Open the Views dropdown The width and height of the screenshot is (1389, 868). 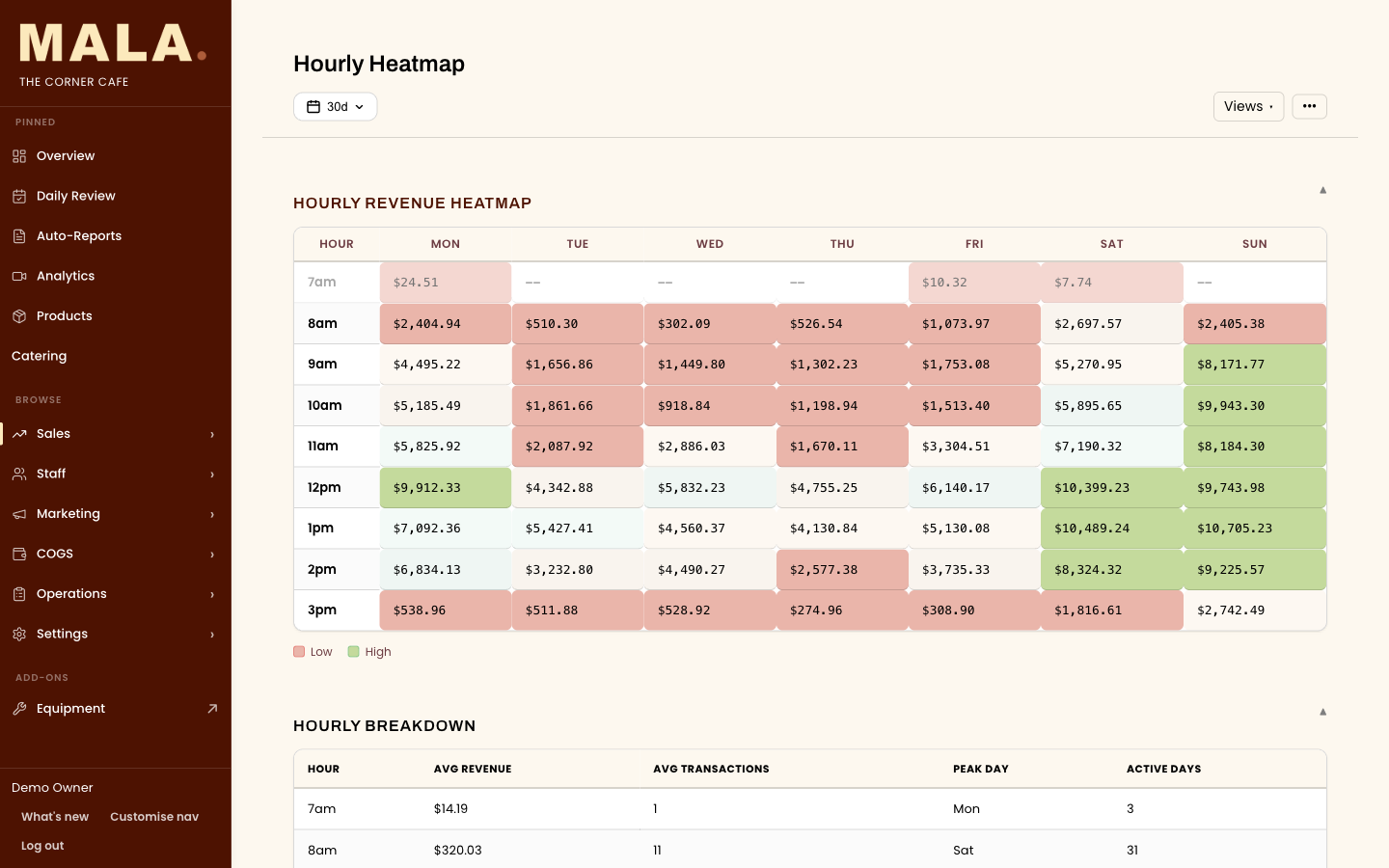pos(1248,106)
